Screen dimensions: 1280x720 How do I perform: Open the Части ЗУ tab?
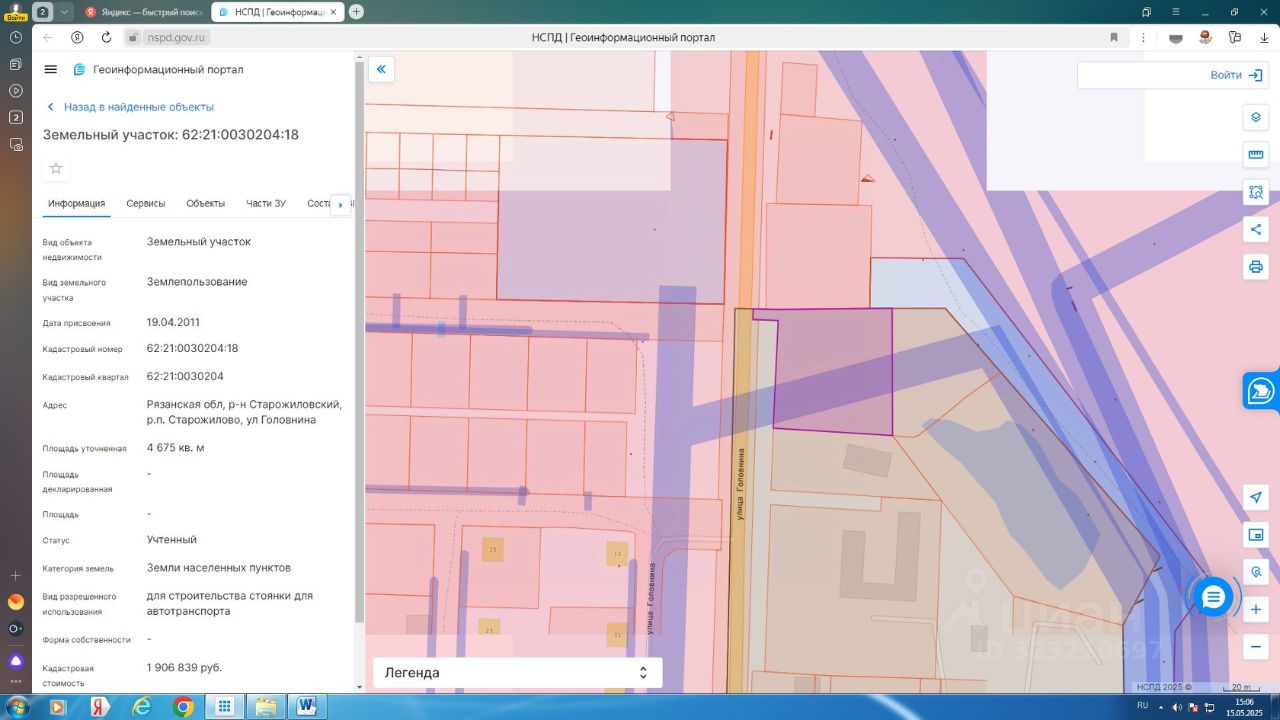(266, 204)
